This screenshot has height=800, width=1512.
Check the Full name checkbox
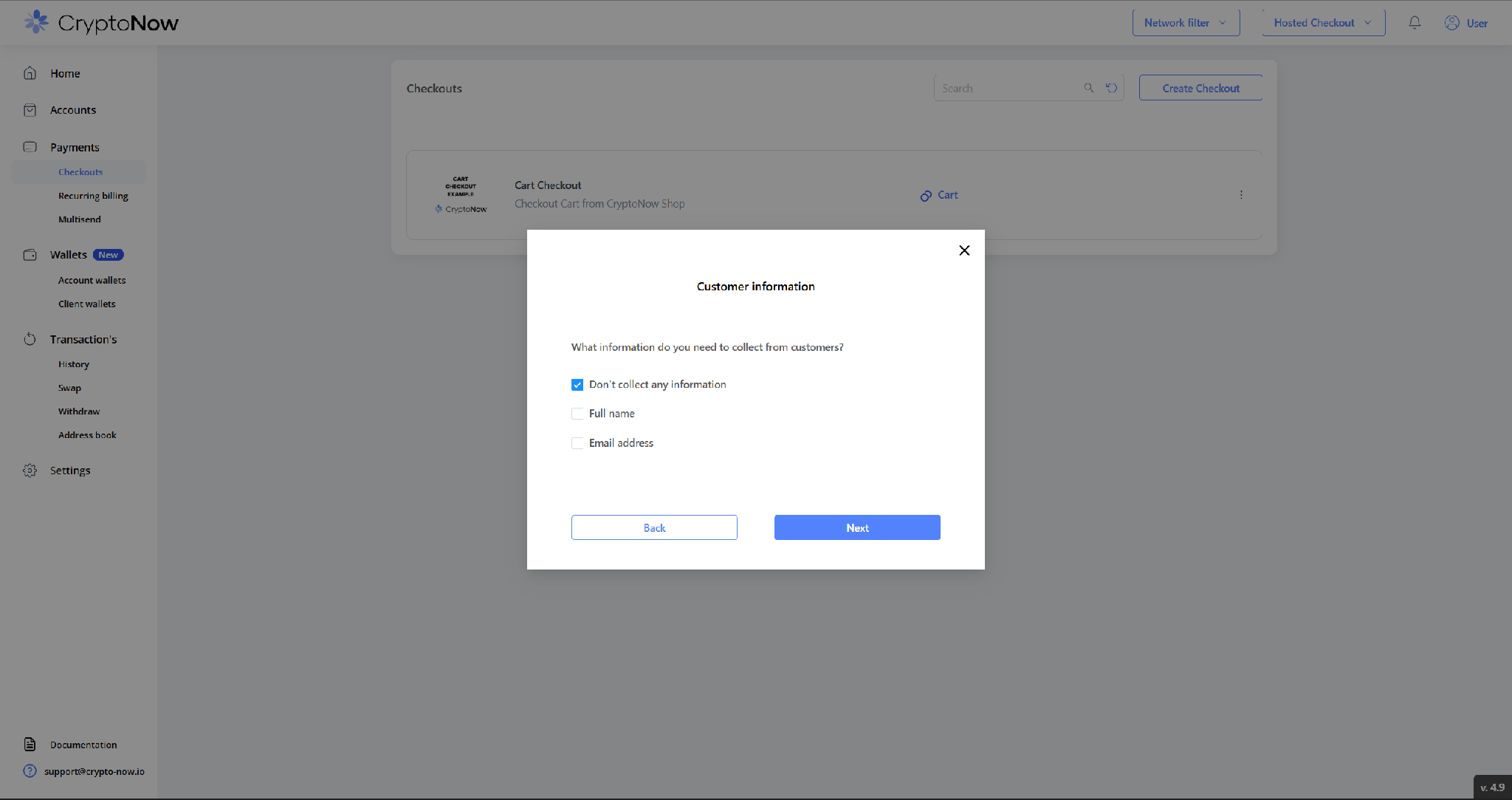point(577,414)
